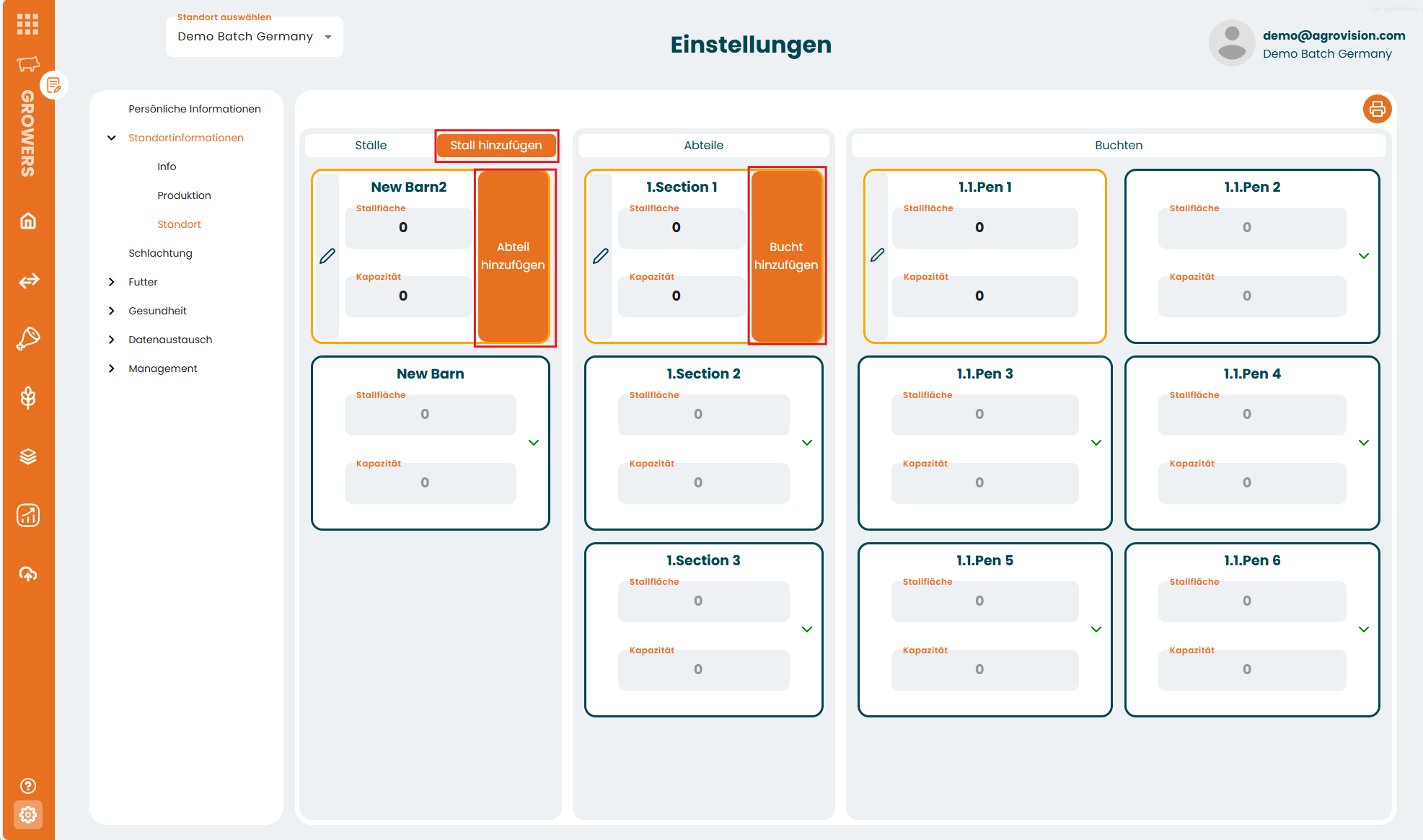Open the transfer arrows sidebar icon

(x=28, y=280)
